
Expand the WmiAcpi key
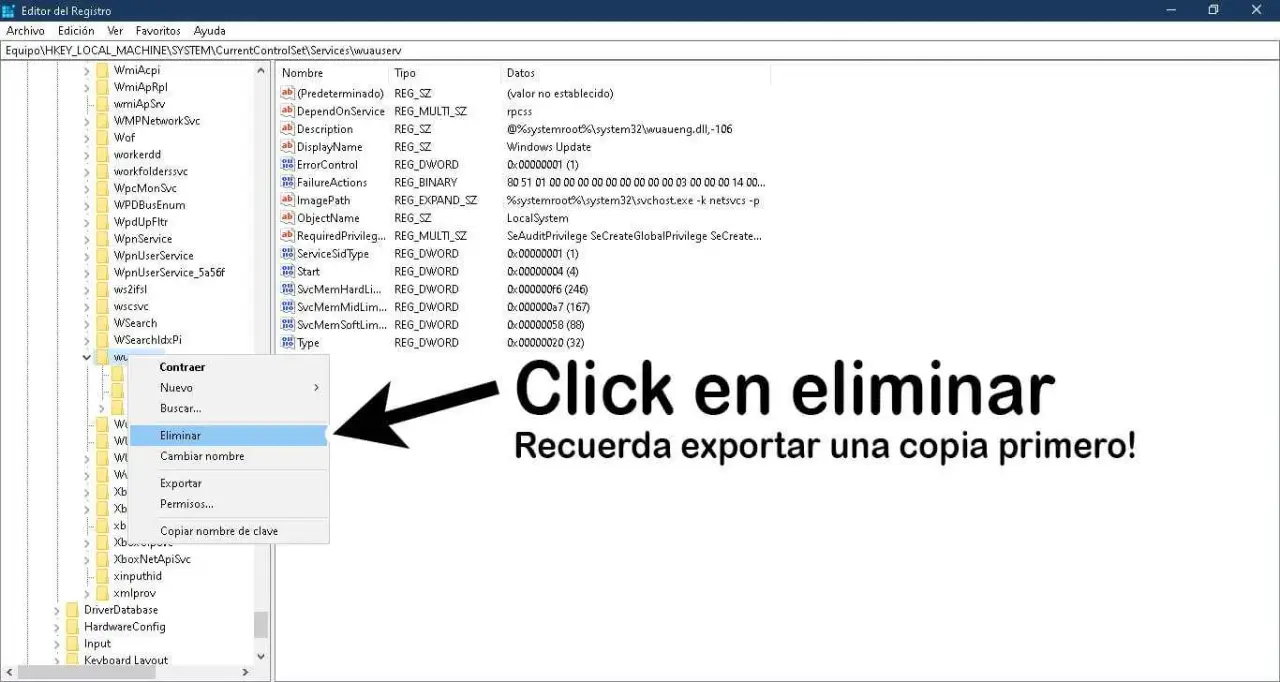coord(87,70)
